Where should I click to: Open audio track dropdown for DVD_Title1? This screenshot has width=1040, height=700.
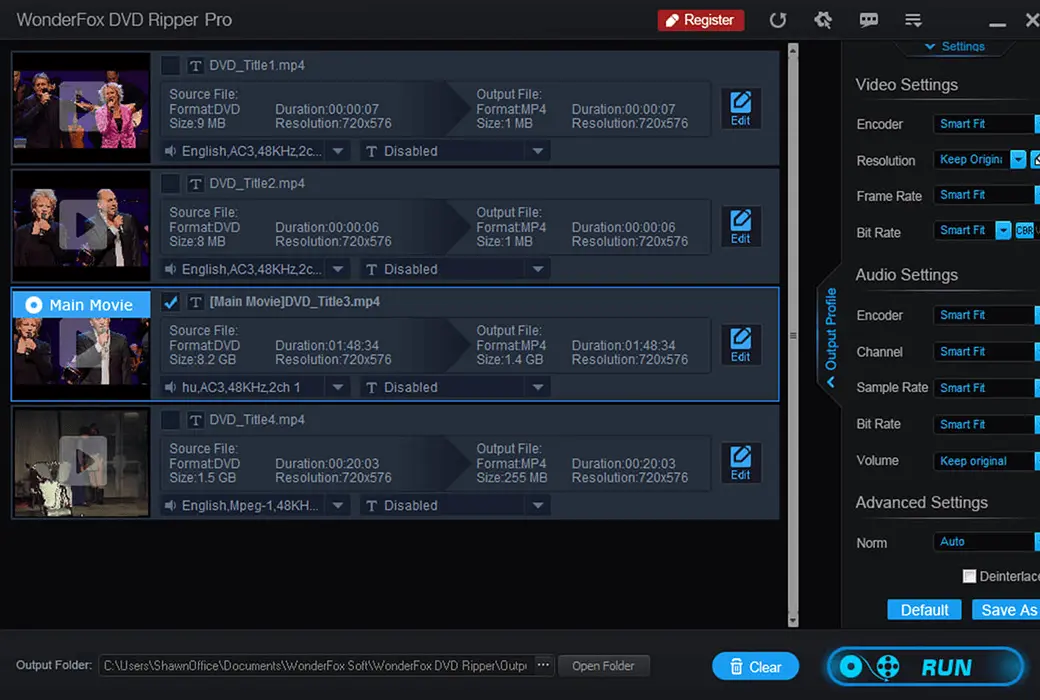click(338, 151)
